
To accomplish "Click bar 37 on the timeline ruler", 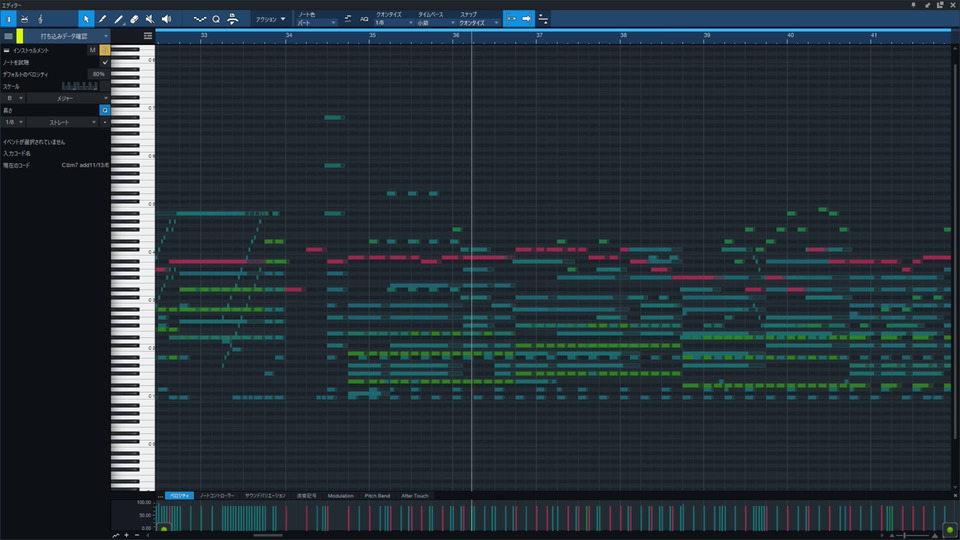I will click(x=539, y=36).
